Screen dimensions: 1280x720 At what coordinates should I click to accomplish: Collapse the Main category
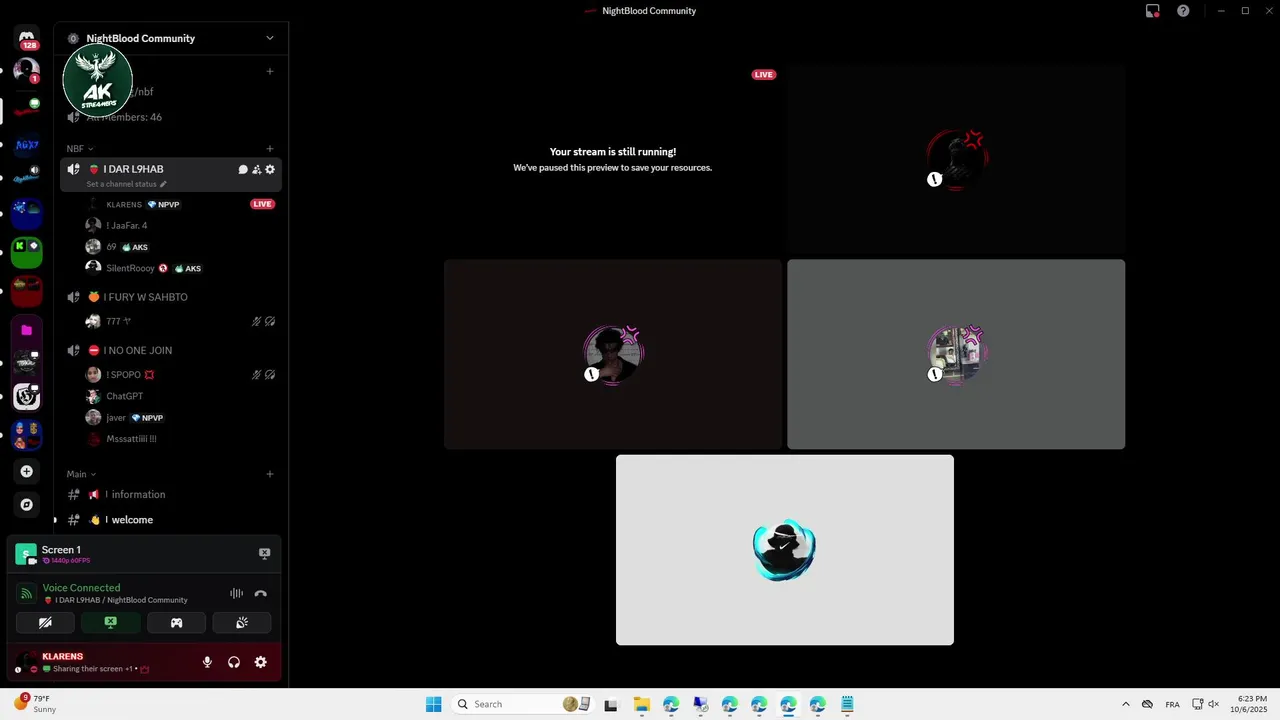[x=81, y=474]
